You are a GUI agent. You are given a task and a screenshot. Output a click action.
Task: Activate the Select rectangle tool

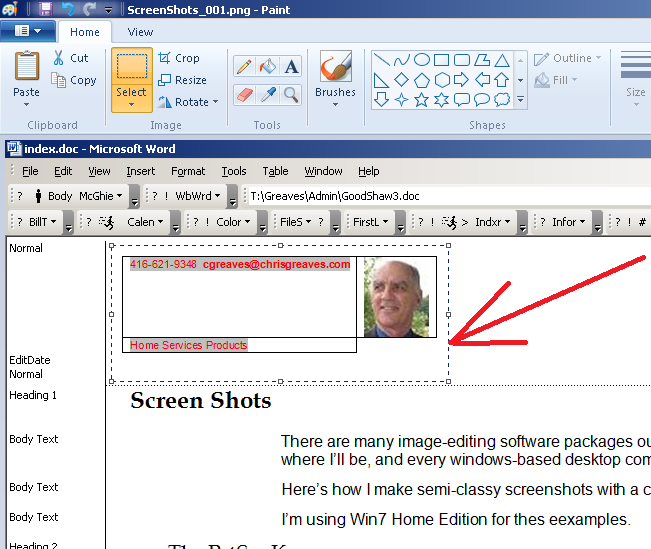pyautogui.click(x=132, y=67)
